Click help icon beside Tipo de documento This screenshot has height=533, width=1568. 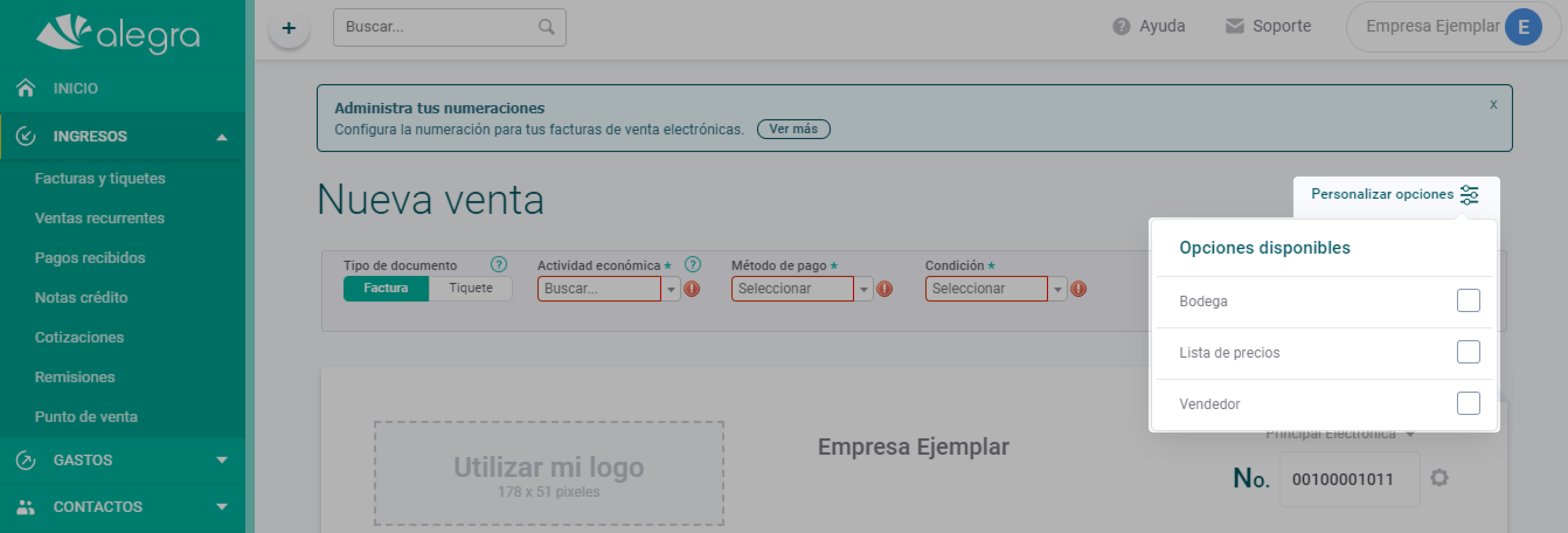[499, 264]
